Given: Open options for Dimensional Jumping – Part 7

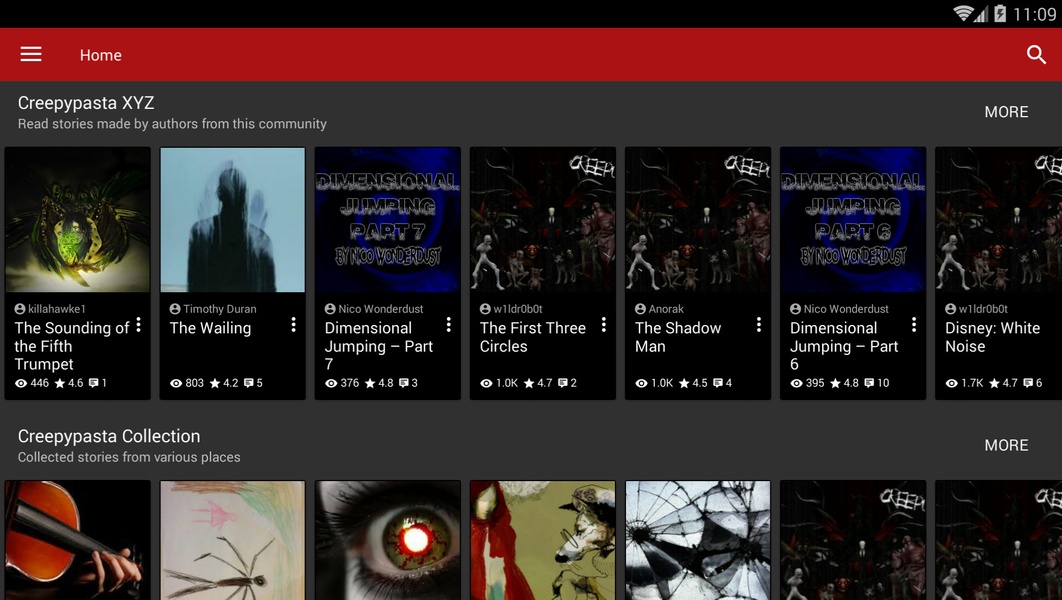Looking at the screenshot, I should (448, 325).
